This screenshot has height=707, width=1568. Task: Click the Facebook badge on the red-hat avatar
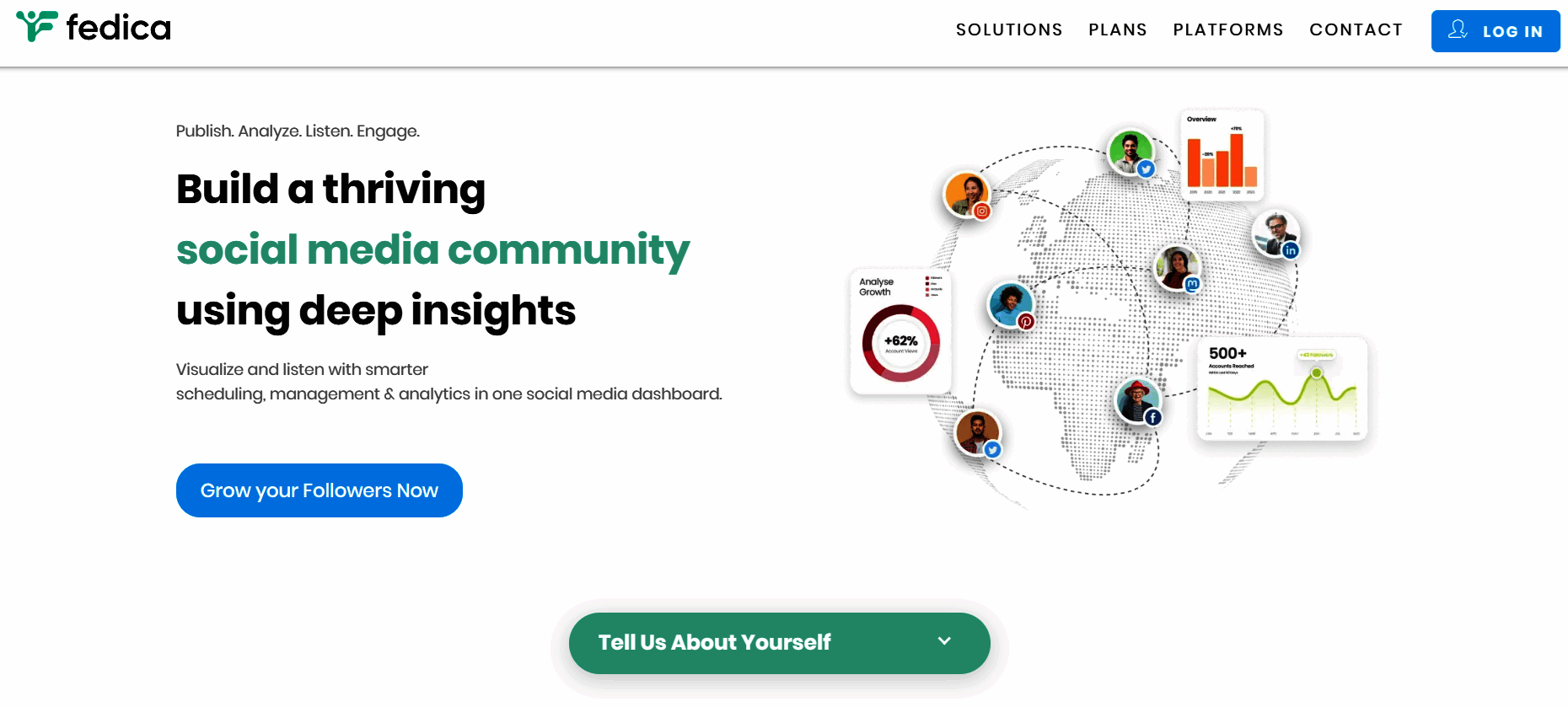pos(1153,417)
